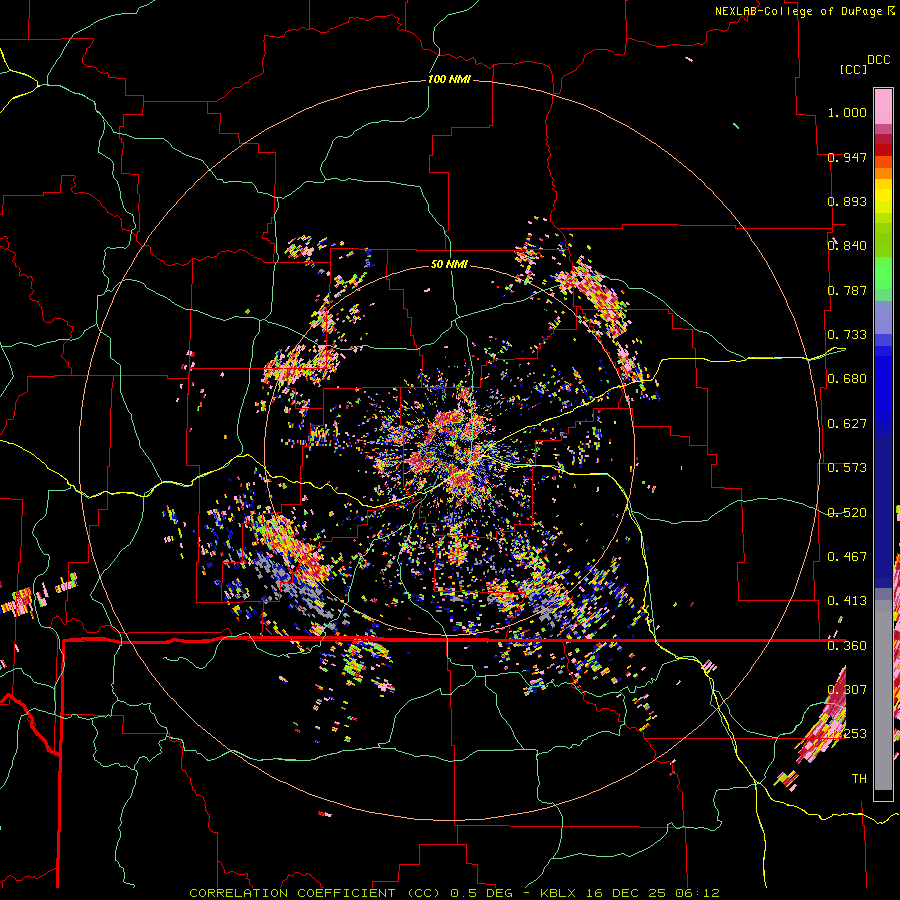The width and height of the screenshot is (900, 900).
Task: Click the CORRELATION COEFFICIENT (CC) caption text
Action: pos(315,893)
